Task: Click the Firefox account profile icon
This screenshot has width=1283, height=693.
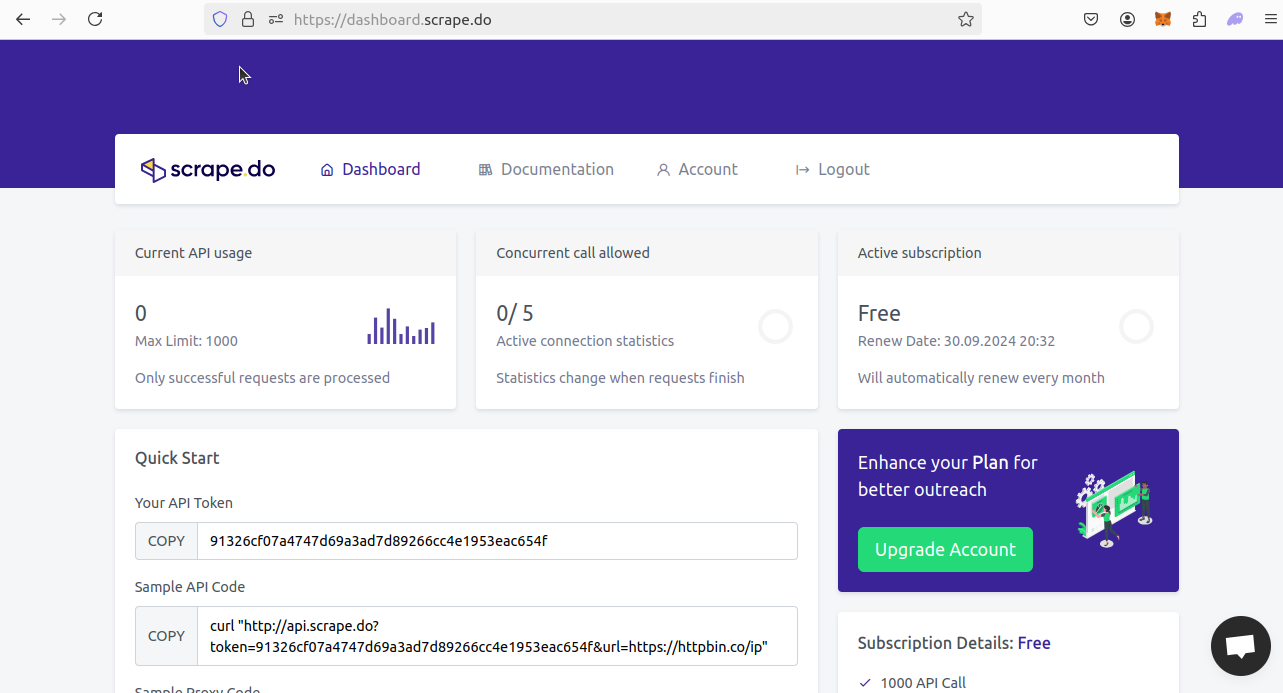Action: pos(1127,19)
